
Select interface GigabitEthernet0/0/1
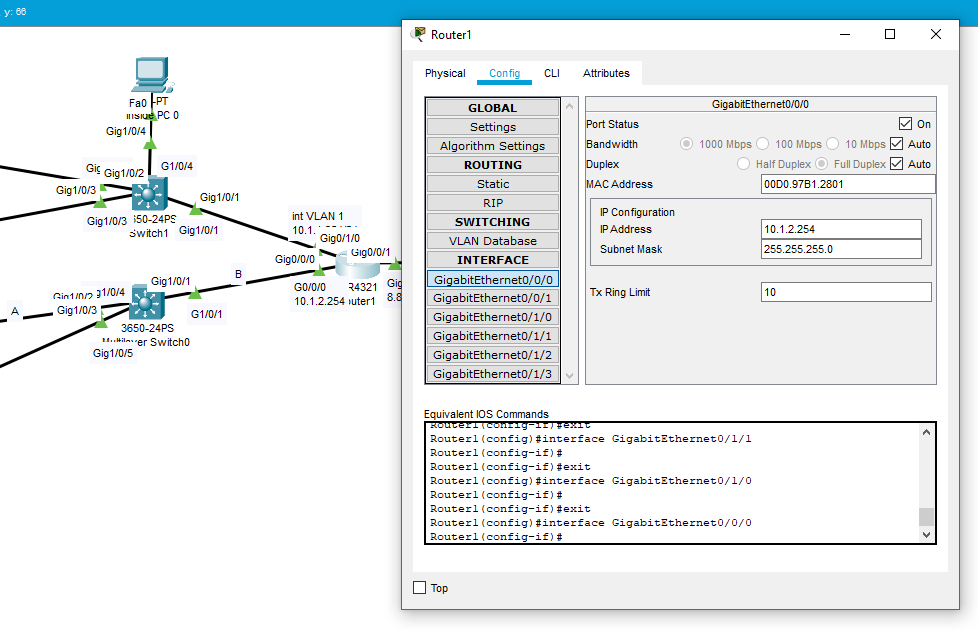(493, 298)
